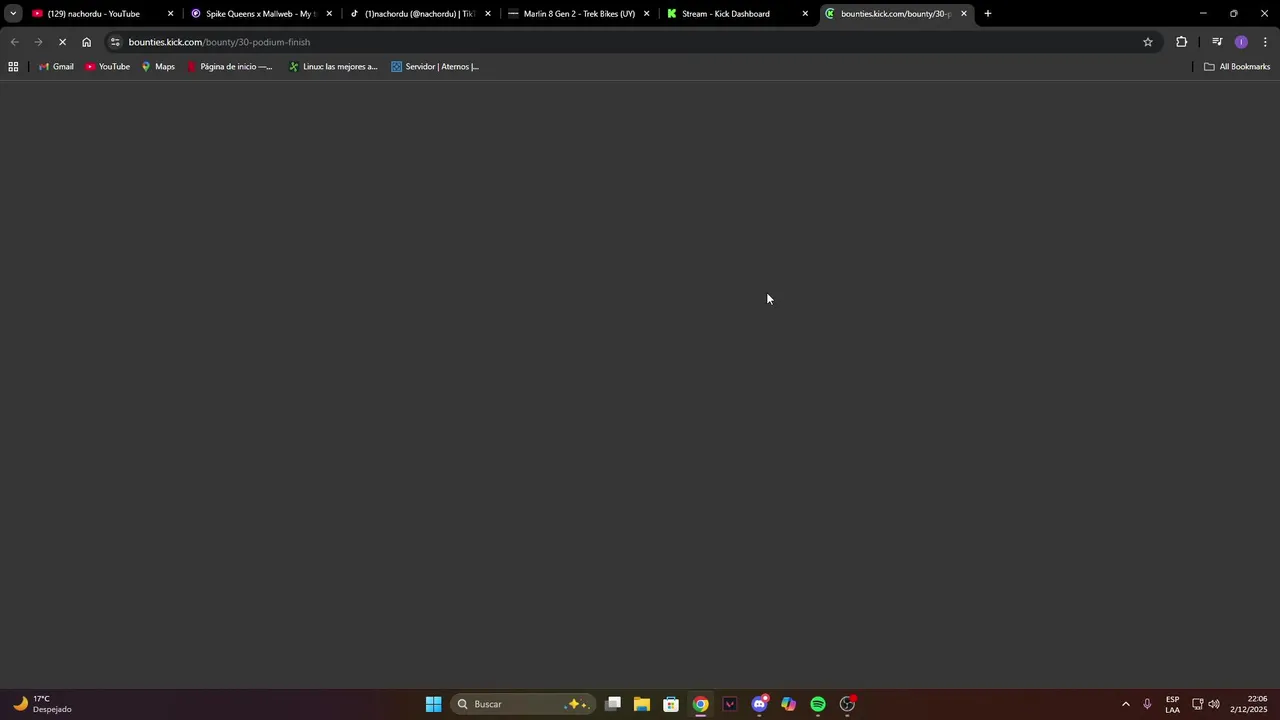Open the Chrome extensions puzzle icon
The width and height of the screenshot is (1280, 720).
(x=1182, y=42)
